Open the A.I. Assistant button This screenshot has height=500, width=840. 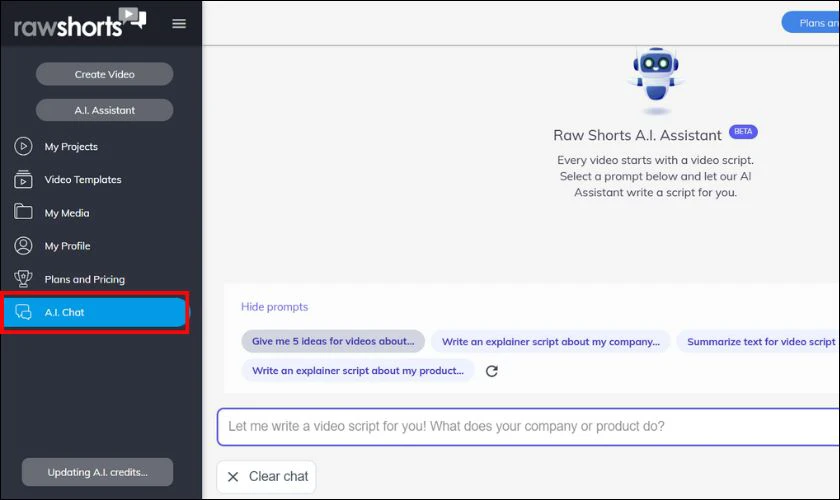104,110
